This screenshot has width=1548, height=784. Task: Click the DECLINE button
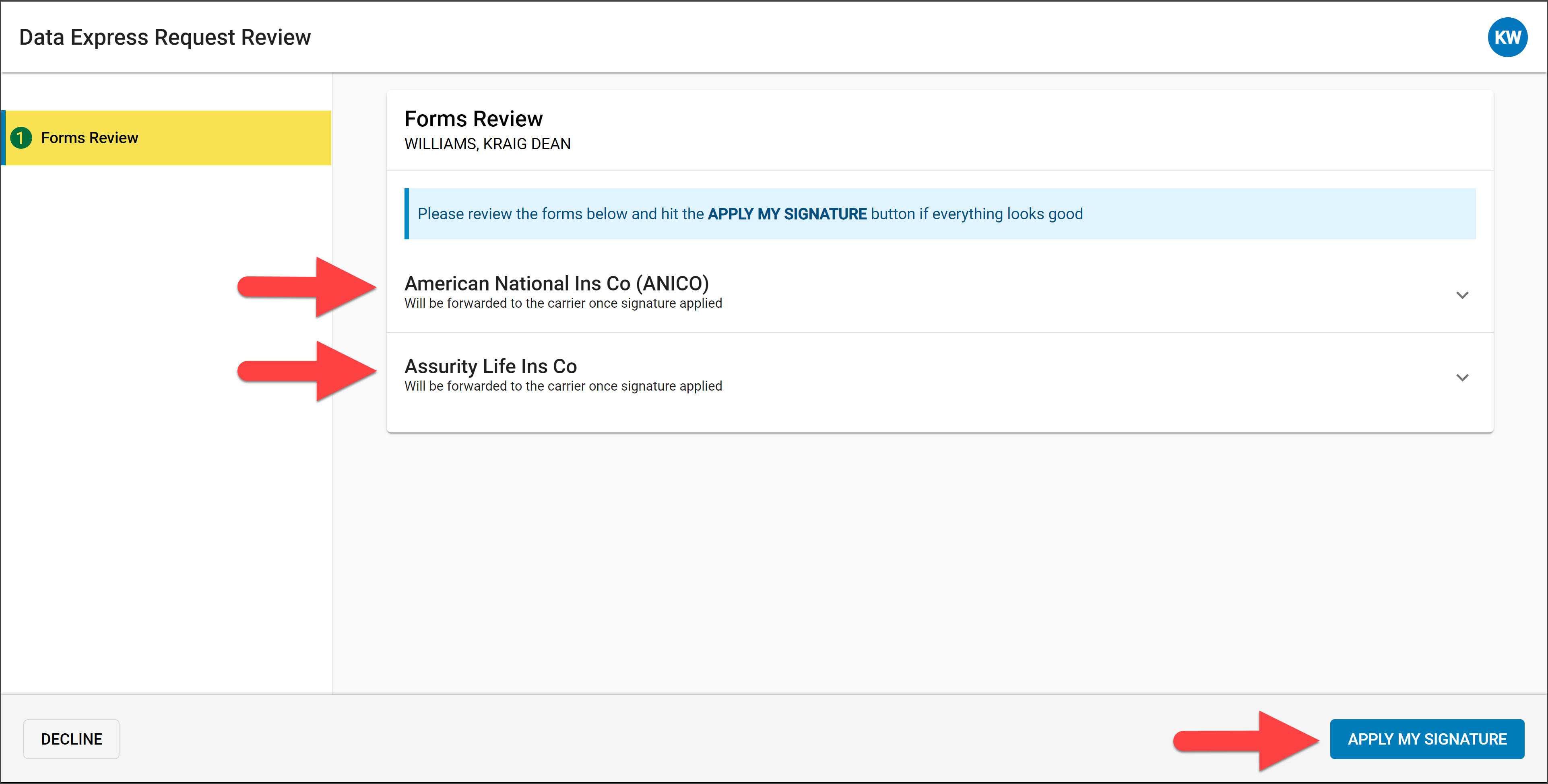(x=71, y=739)
